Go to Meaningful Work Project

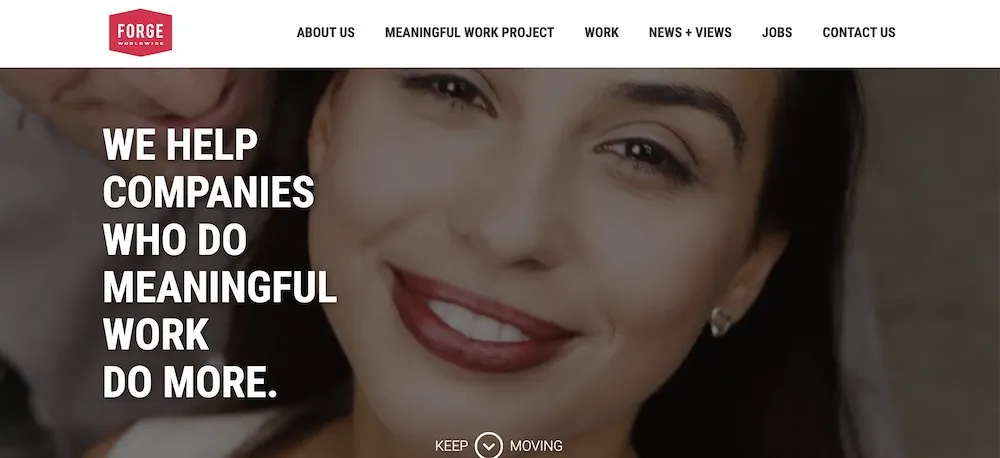tap(469, 33)
